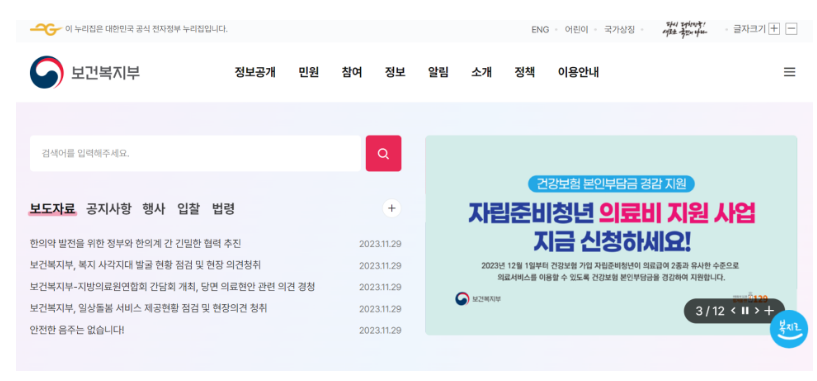Open the 국가상징 link
This screenshot has height=381, width=817.
click(620, 30)
